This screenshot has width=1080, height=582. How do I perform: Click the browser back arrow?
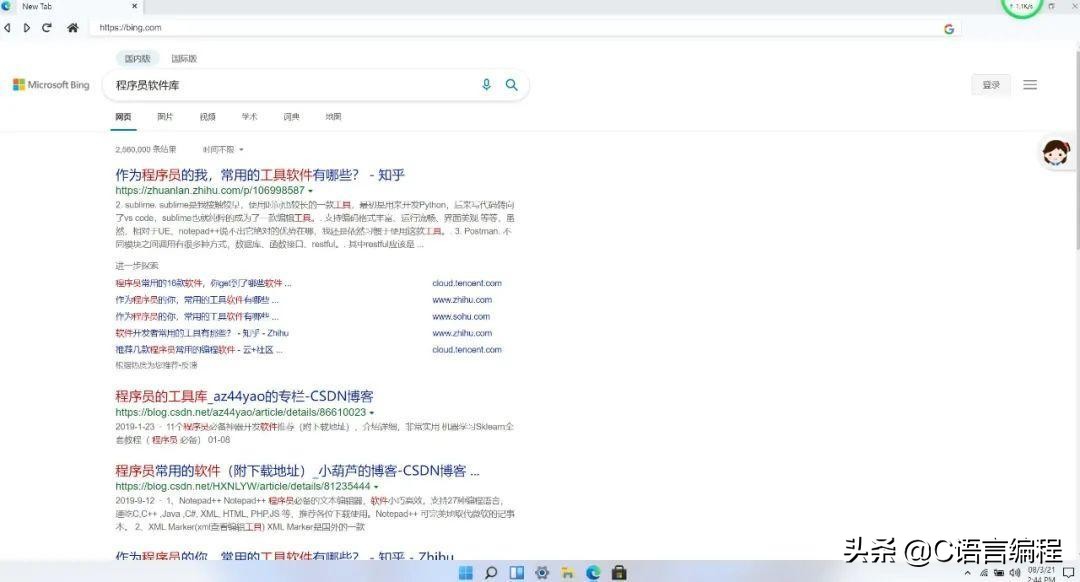point(8,29)
